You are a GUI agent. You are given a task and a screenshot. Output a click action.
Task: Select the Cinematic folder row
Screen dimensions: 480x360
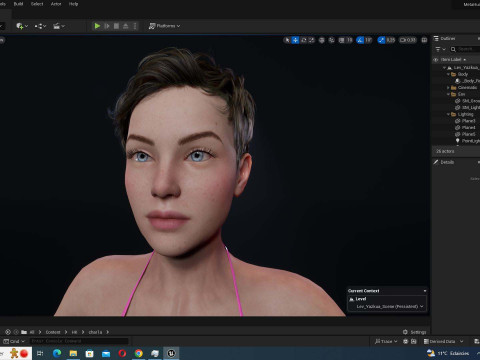coord(456,88)
